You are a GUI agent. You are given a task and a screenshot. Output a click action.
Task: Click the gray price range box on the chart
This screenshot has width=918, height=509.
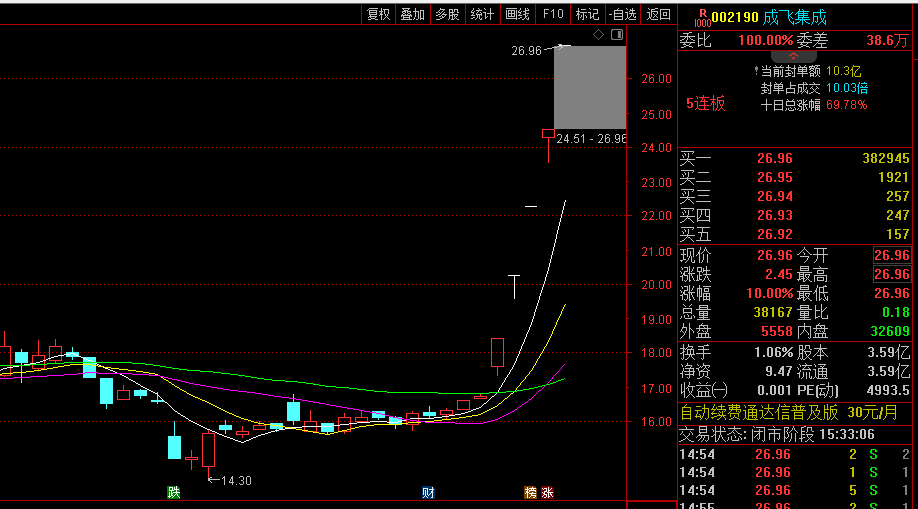coord(590,87)
